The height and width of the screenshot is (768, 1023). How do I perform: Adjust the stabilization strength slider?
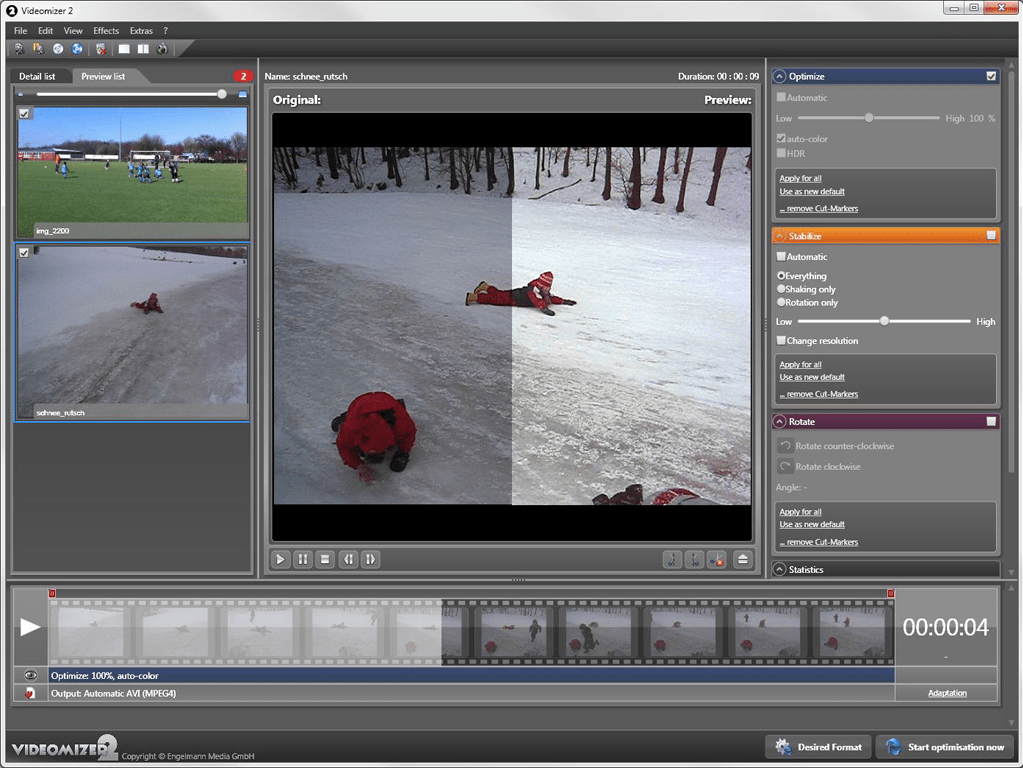tap(884, 321)
